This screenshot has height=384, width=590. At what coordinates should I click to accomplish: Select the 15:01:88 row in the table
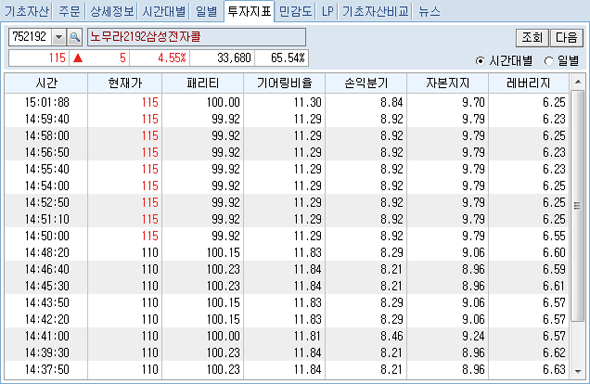point(288,102)
